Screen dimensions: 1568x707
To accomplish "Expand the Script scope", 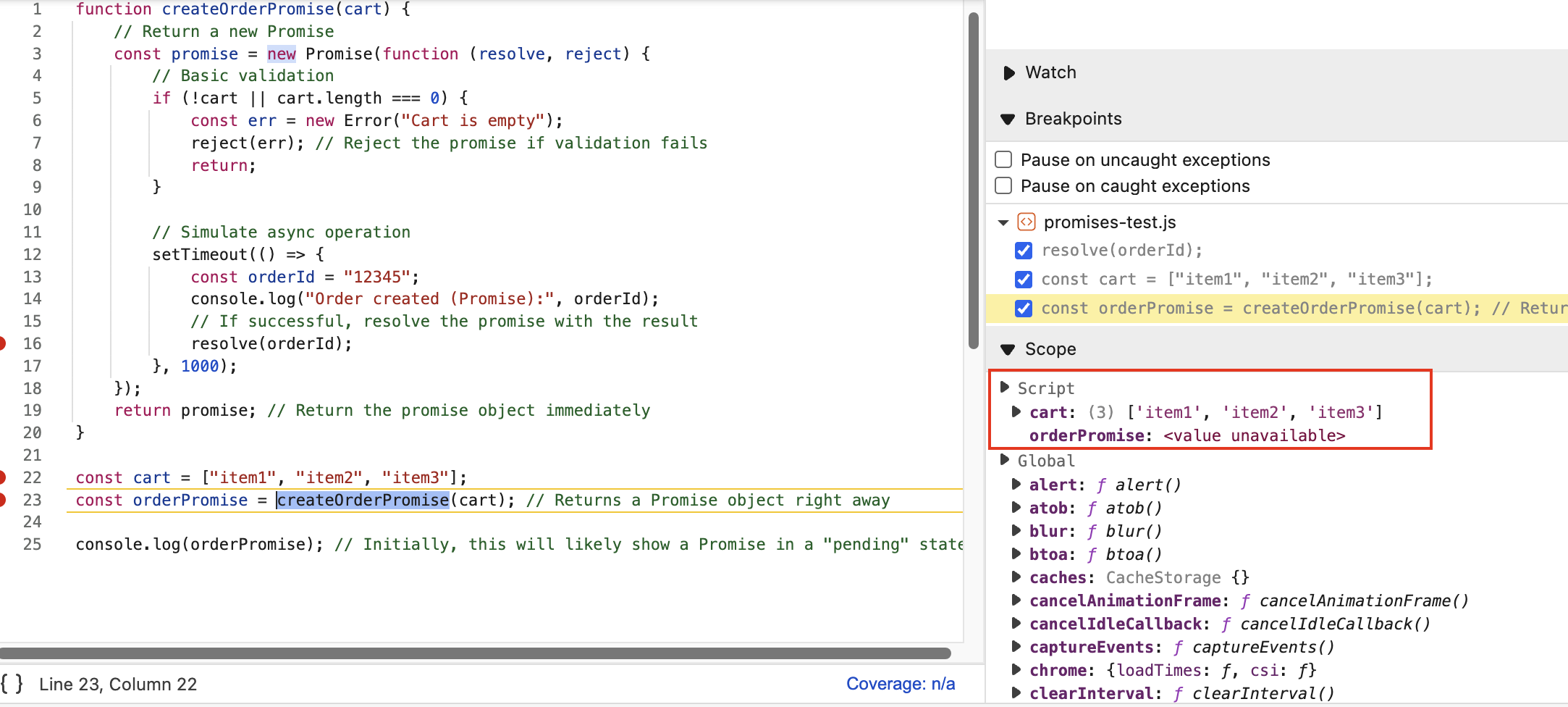I will (x=1005, y=387).
